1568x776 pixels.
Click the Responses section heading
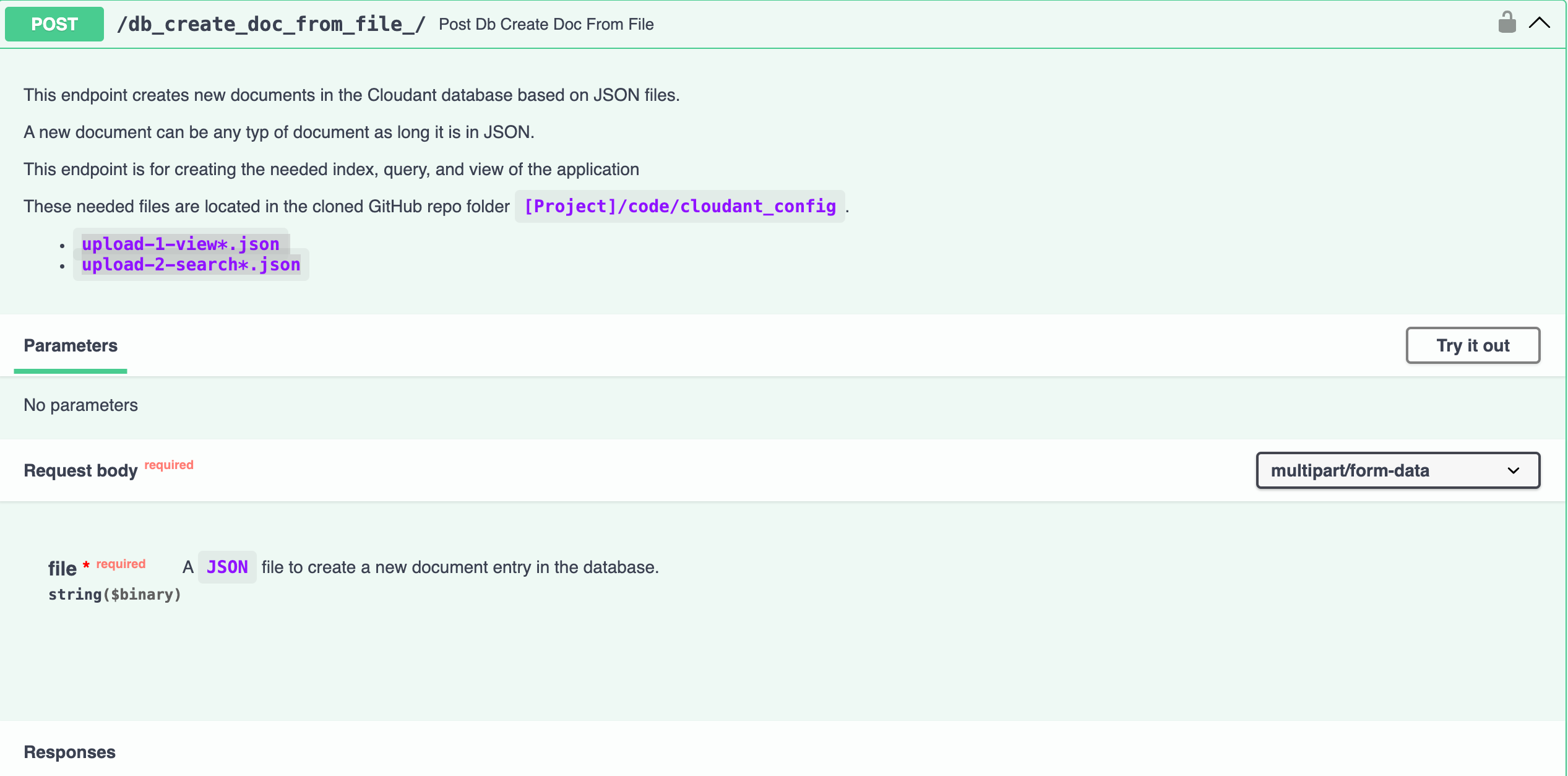pyautogui.click(x=69, y=752)
